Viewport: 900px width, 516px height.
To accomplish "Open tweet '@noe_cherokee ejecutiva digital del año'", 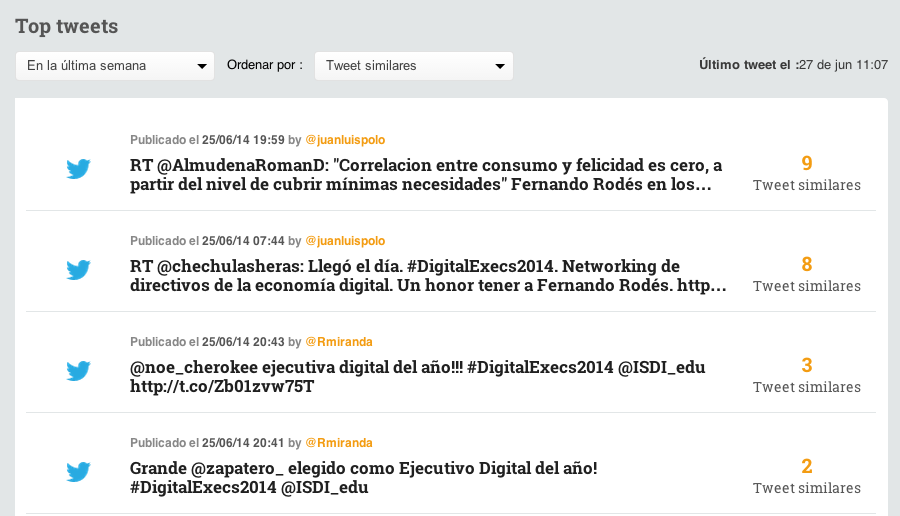I will click(417, 377).
